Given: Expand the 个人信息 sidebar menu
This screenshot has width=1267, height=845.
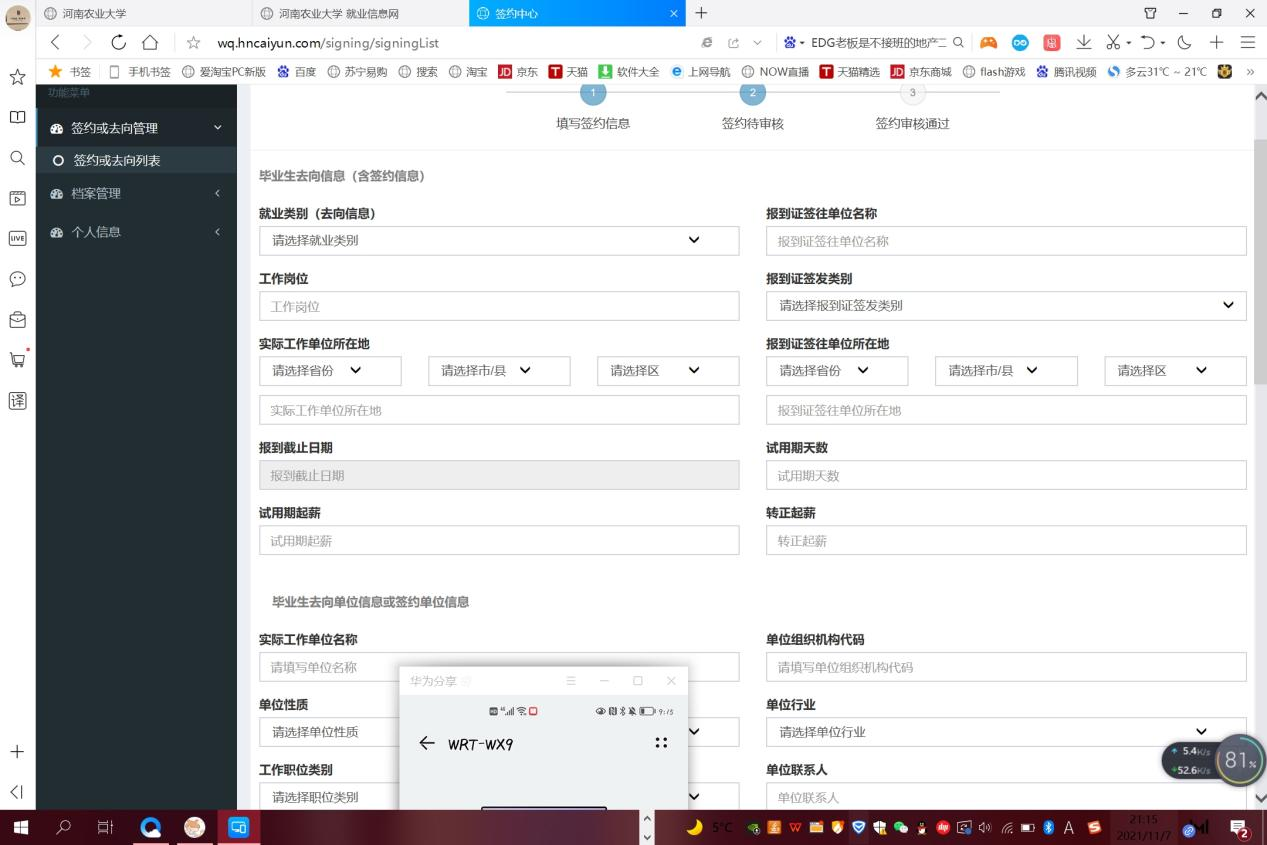Looking at the screenshot, I should point(136,232).
